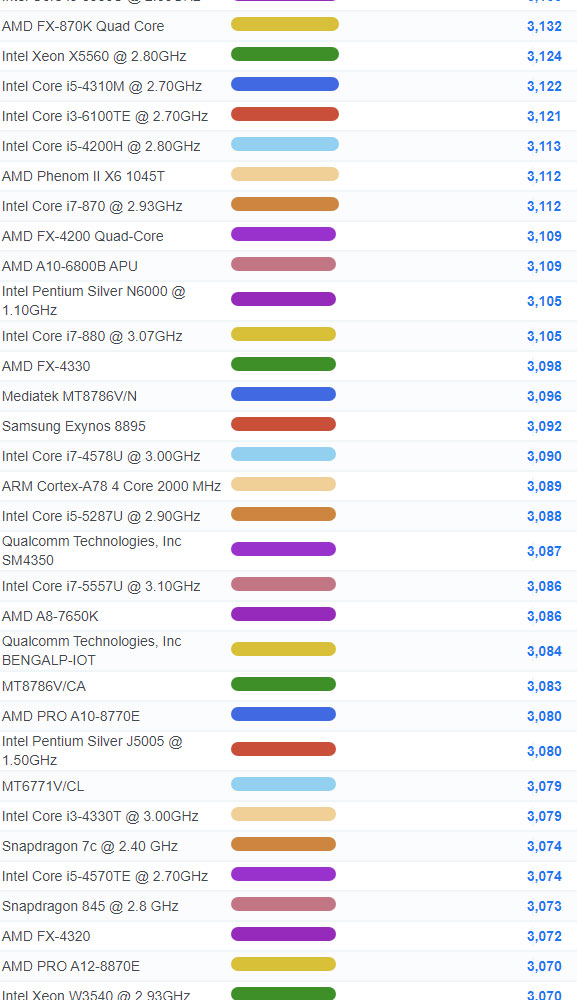Image resolution: width=577 pixels, height=1000 pixels.
Task: Click the red bar for Samsung Exynos 8895
Action: pyautogui.click(x=283, y=424)
